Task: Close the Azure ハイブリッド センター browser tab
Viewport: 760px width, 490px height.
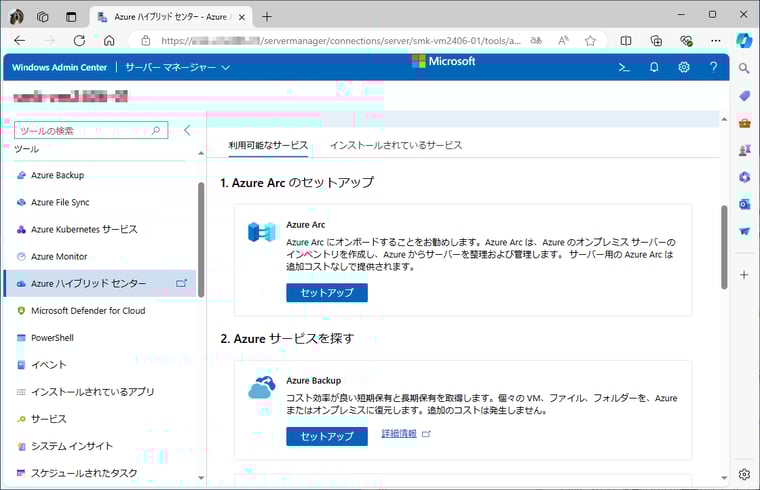Action: pos(242,17)
